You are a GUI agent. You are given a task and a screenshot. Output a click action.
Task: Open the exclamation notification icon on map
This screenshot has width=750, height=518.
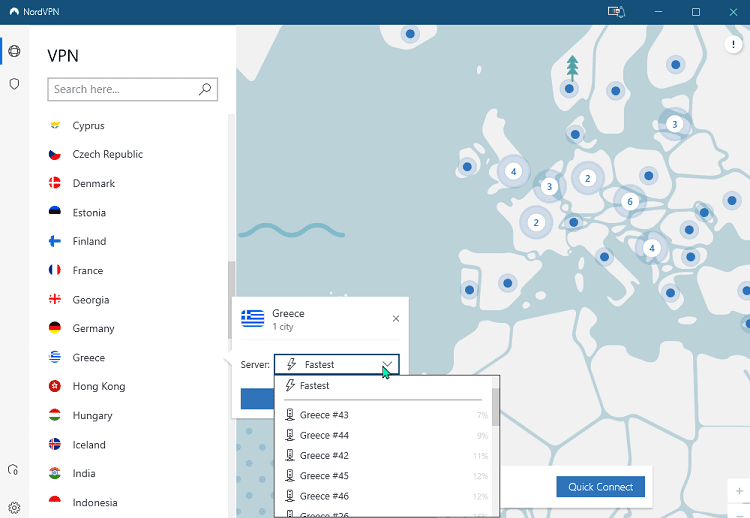[733, 44]
